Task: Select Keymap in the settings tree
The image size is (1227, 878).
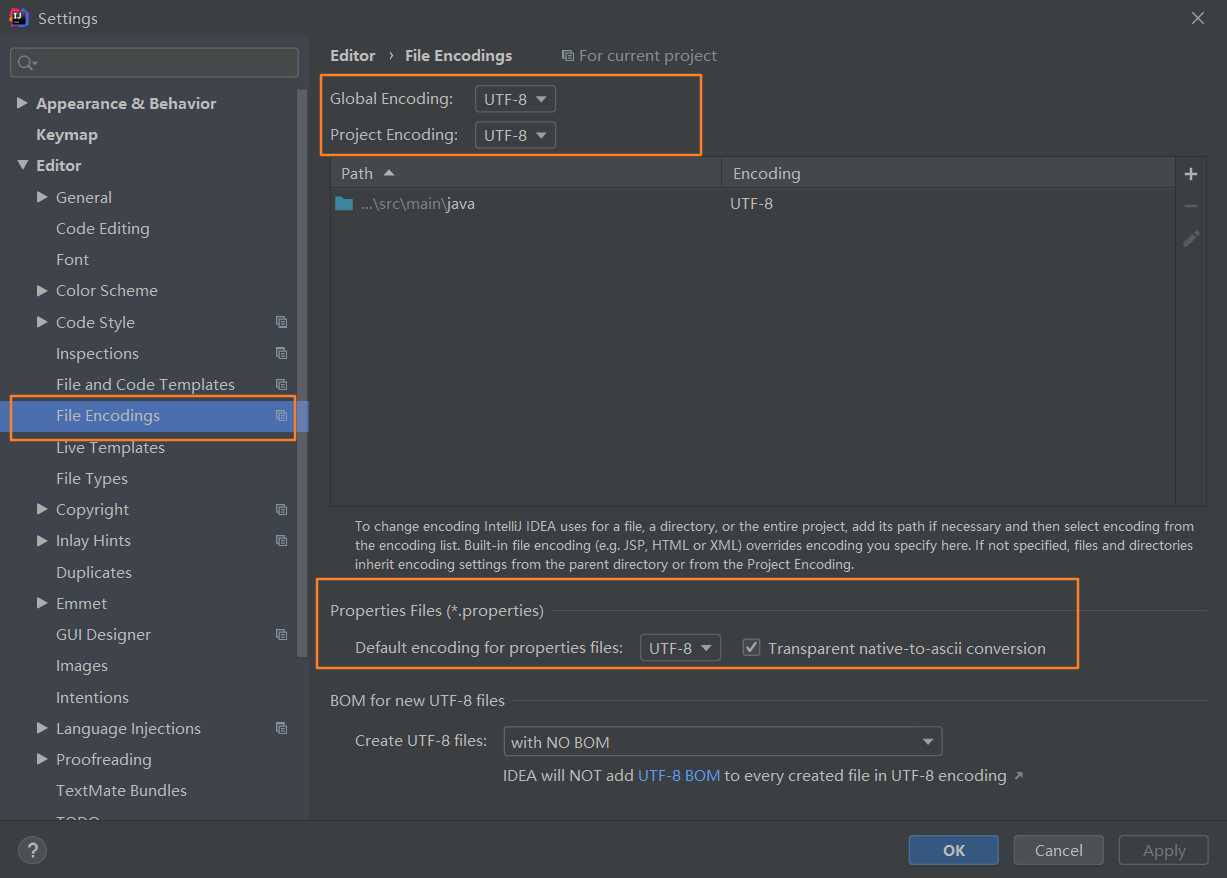Action: (67, 134)
